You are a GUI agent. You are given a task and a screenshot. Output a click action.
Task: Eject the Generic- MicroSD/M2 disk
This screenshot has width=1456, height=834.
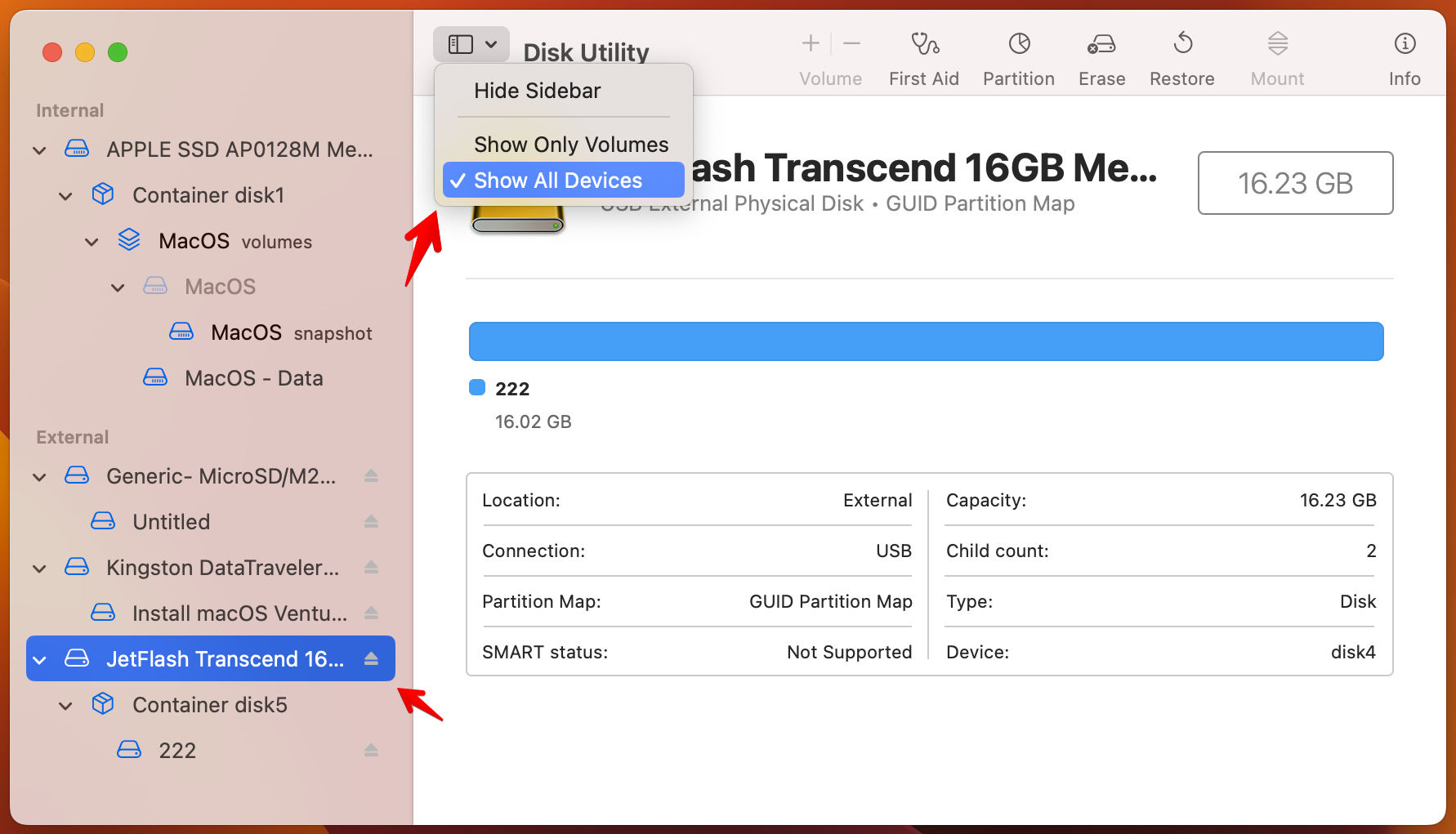tap(371, 475)
